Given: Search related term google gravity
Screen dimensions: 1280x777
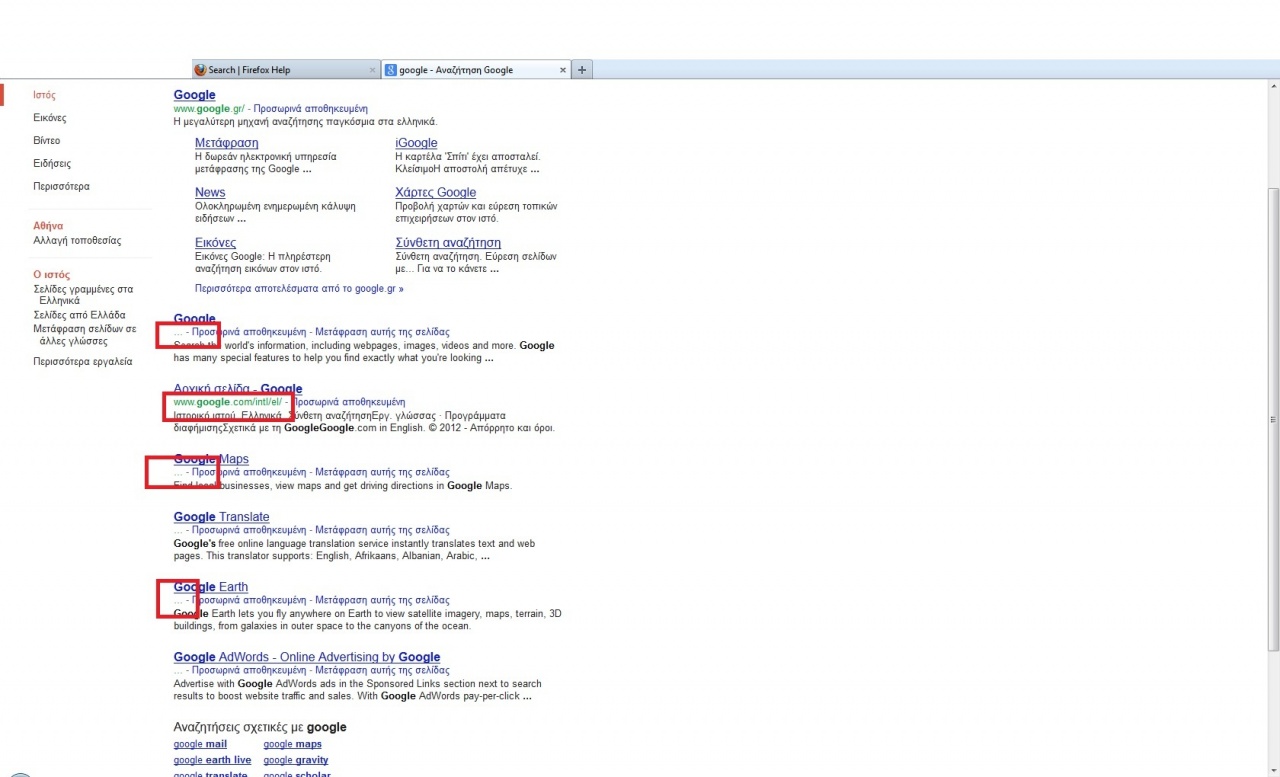Looking at the screenshot, I should tap(296, 760).
